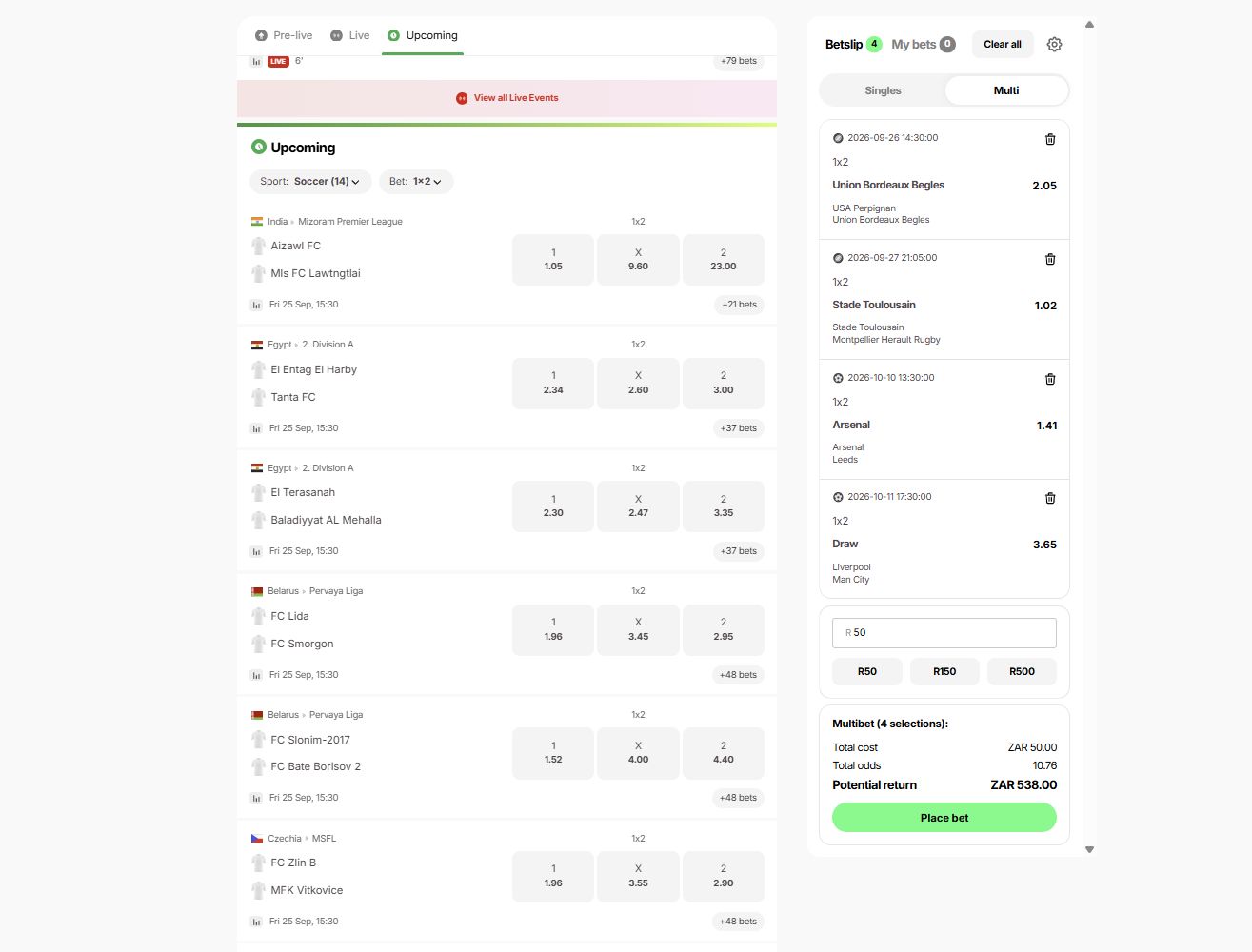Open betslip settings gear icon

point(1054,44)
